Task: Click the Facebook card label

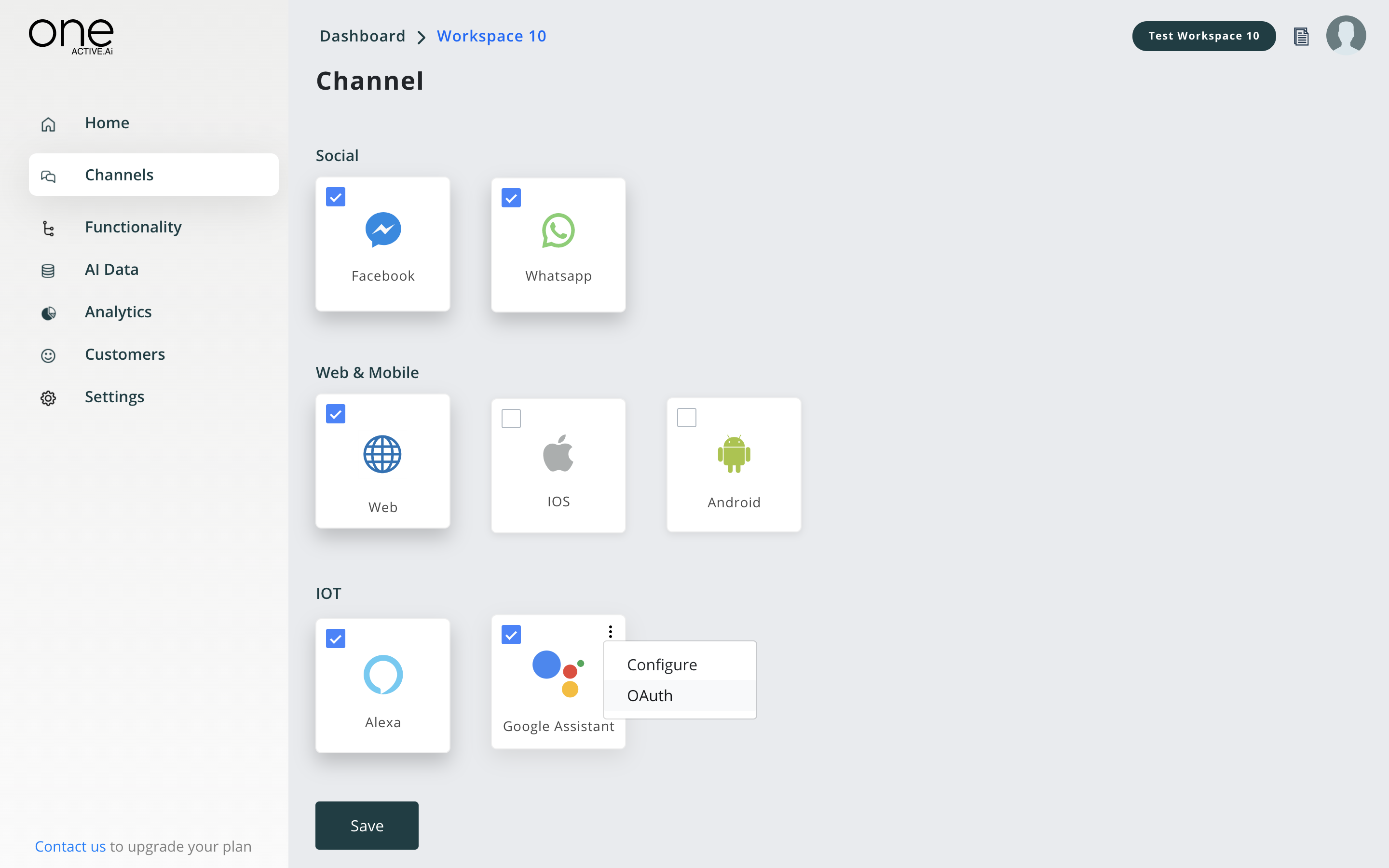Action: tap(383, 276)
